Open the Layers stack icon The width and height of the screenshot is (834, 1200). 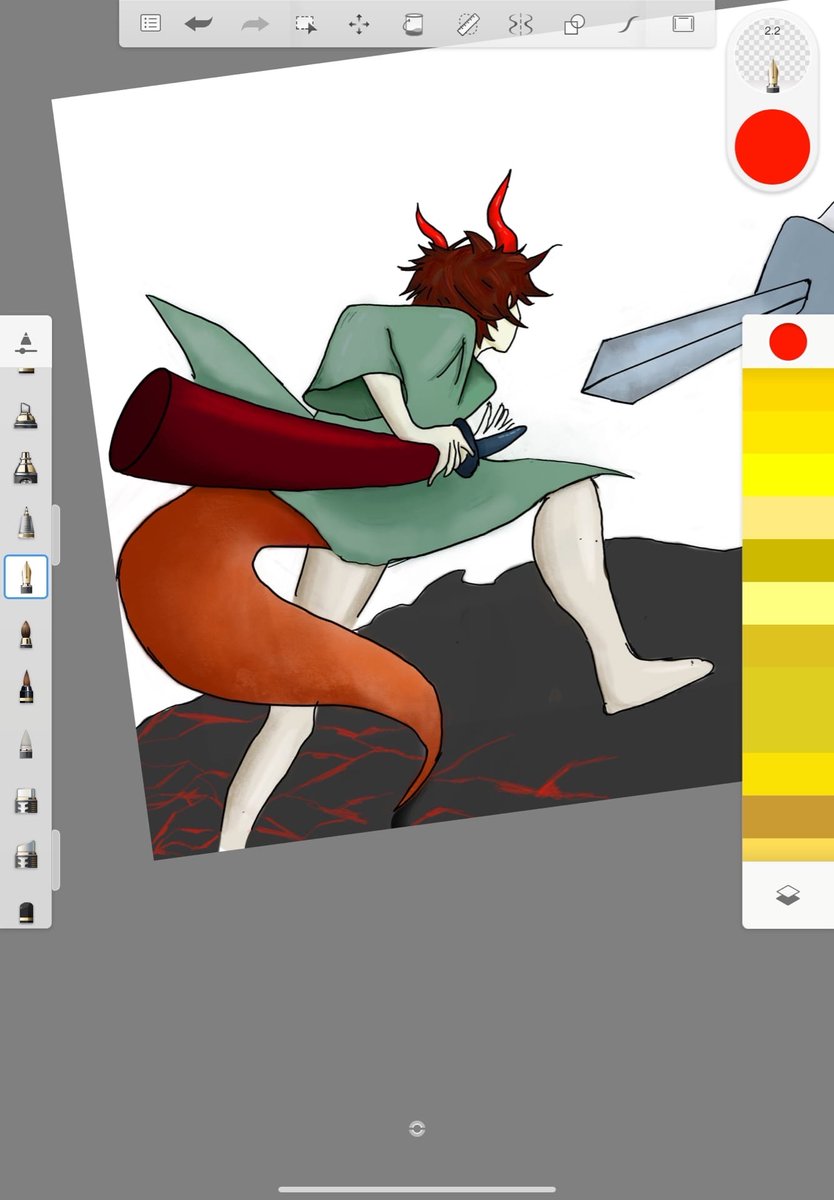pos(788,895)
